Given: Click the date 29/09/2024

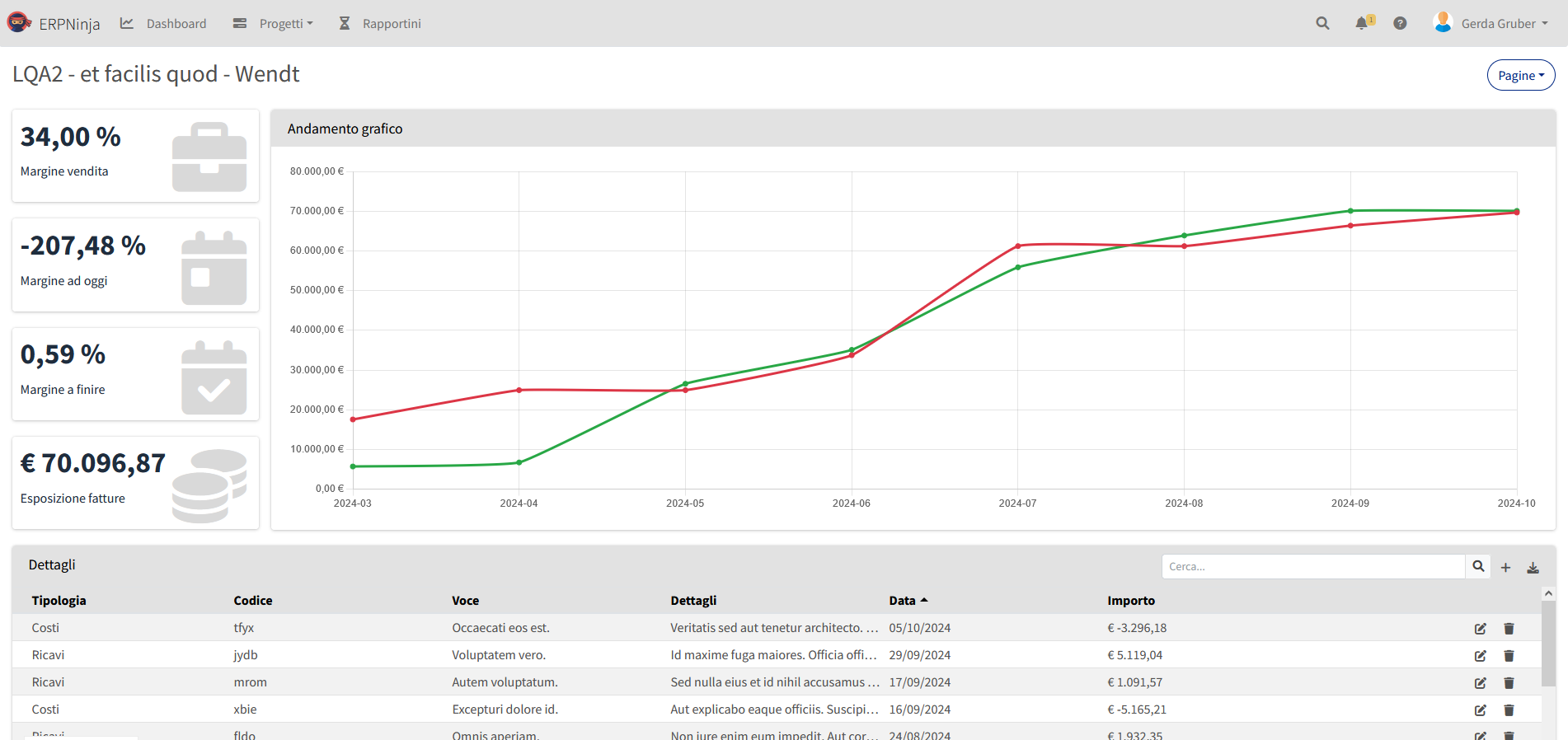Looking at the screenshot, I should point(919,655).
